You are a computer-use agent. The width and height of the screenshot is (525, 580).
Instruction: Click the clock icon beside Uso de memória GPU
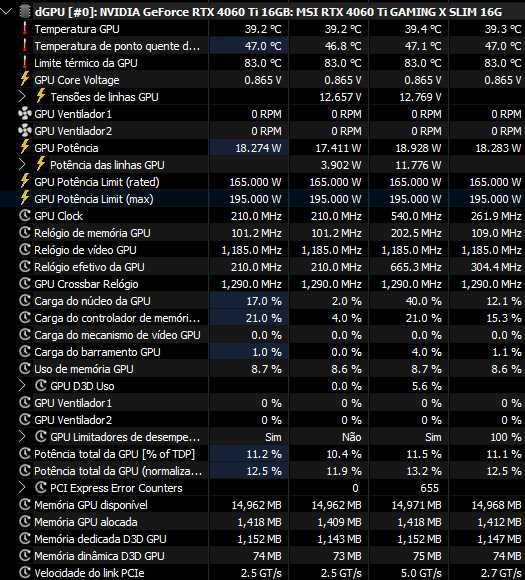click(25, 369)
